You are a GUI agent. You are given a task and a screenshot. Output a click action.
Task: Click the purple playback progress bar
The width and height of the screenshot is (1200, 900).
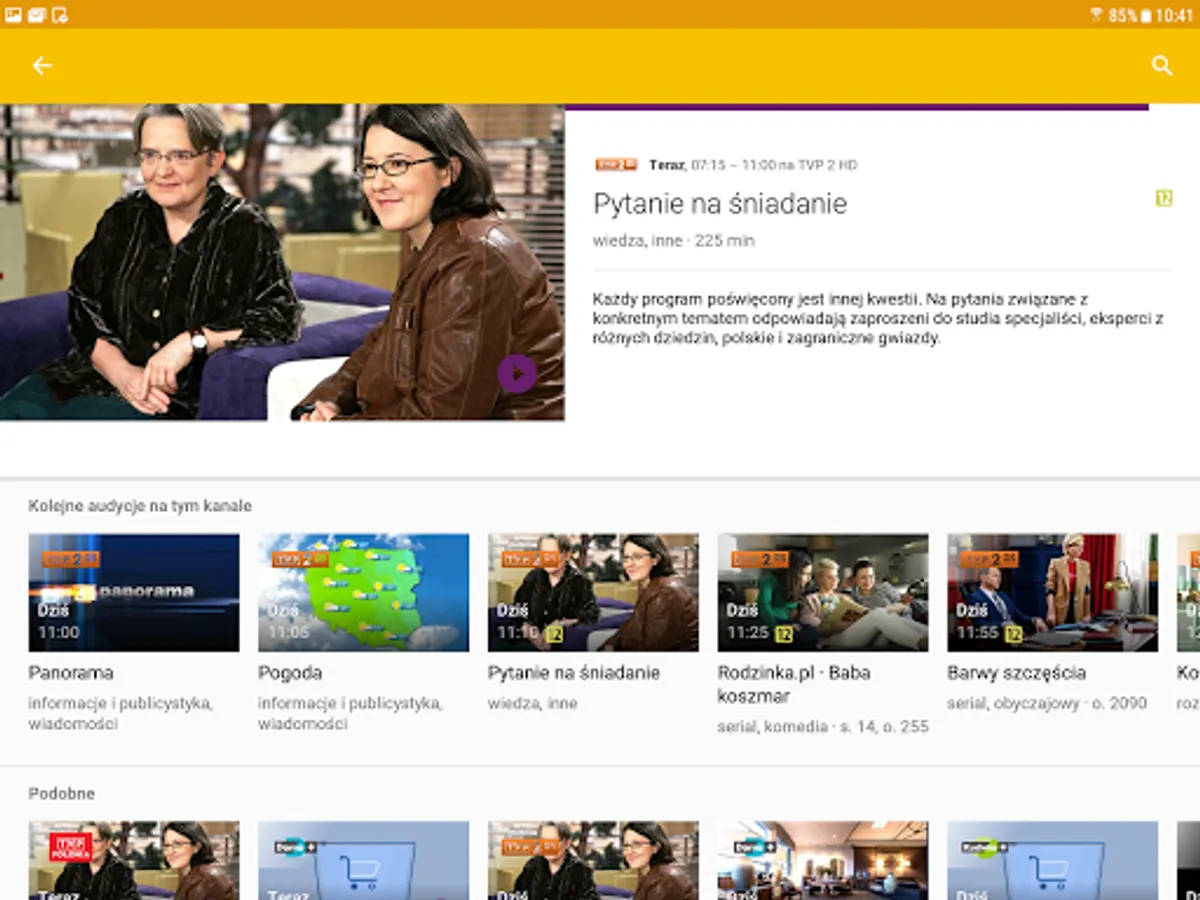point(857,107)
